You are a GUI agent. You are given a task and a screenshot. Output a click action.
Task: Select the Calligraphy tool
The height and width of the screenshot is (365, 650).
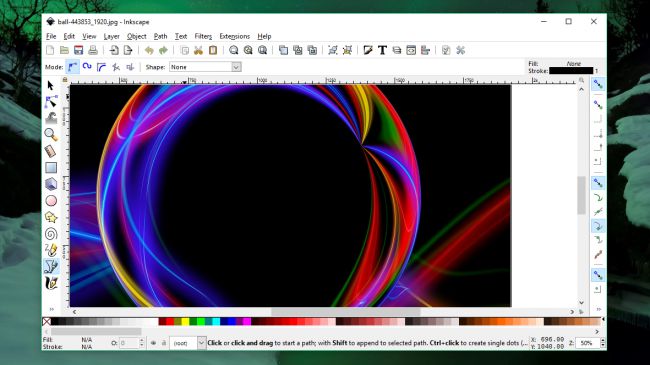tap(51, 283)
